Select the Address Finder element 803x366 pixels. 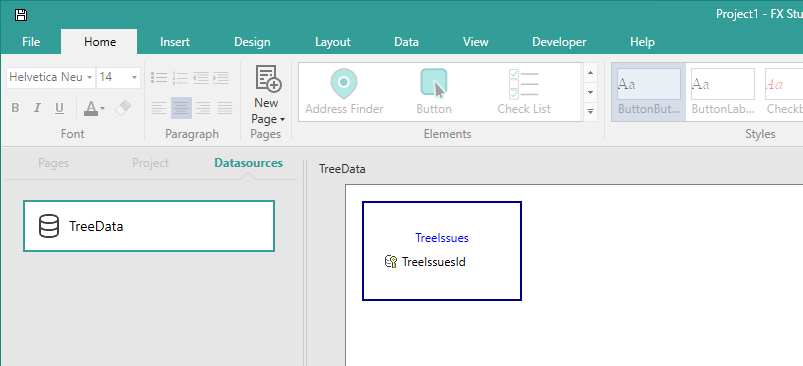click(x=344, y=92)
